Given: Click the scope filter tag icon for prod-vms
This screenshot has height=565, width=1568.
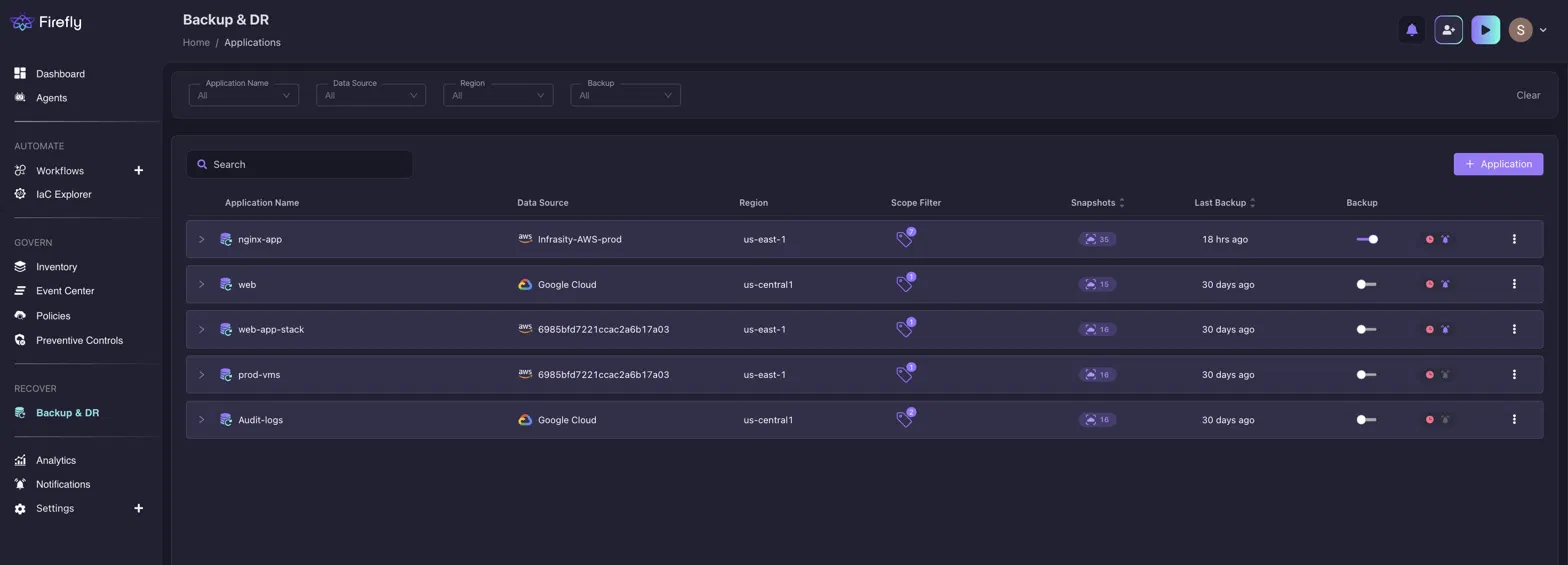Looking at the screenshot, I should tap(905, 374).
